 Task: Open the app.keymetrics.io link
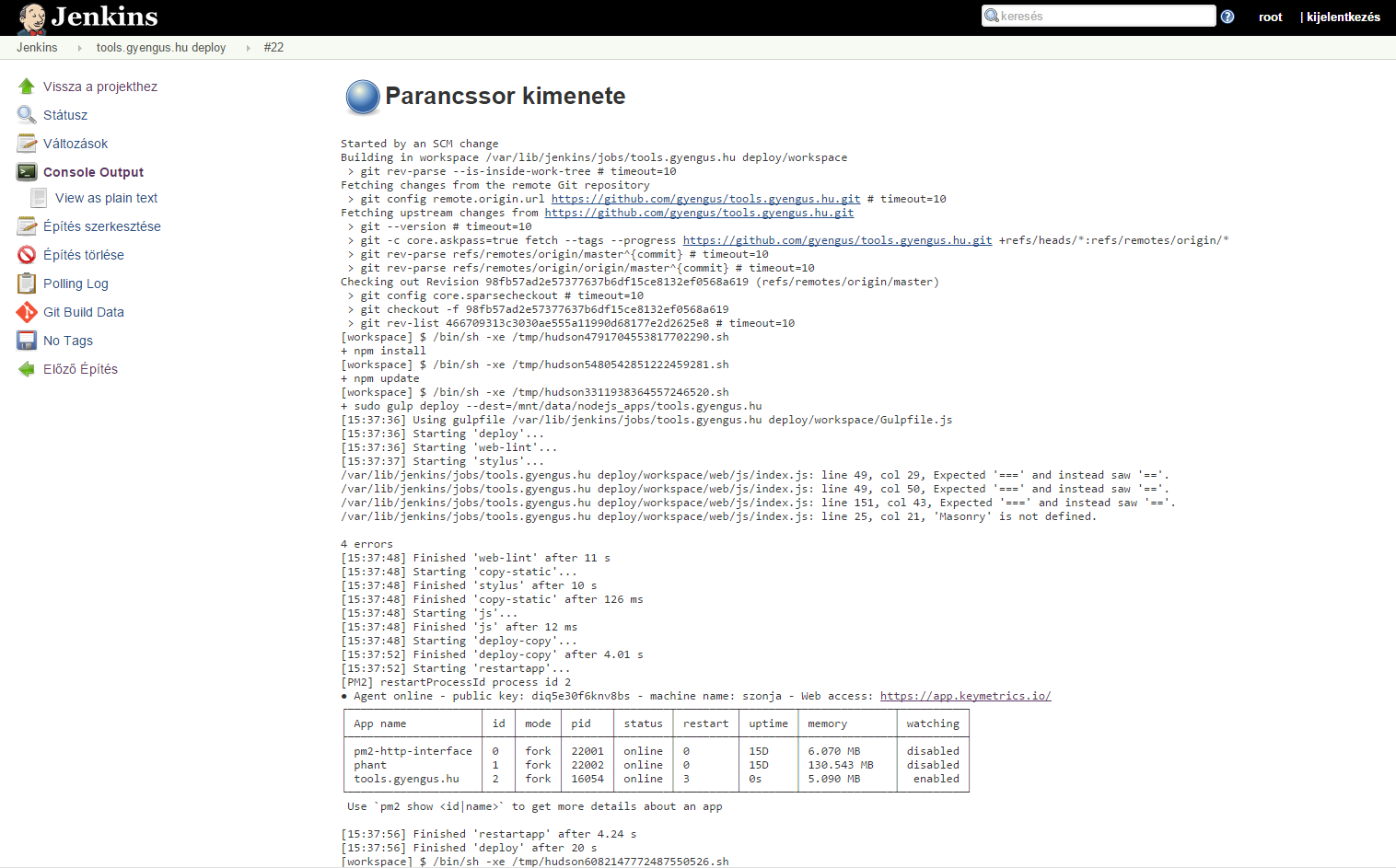(x=965, y=696)
